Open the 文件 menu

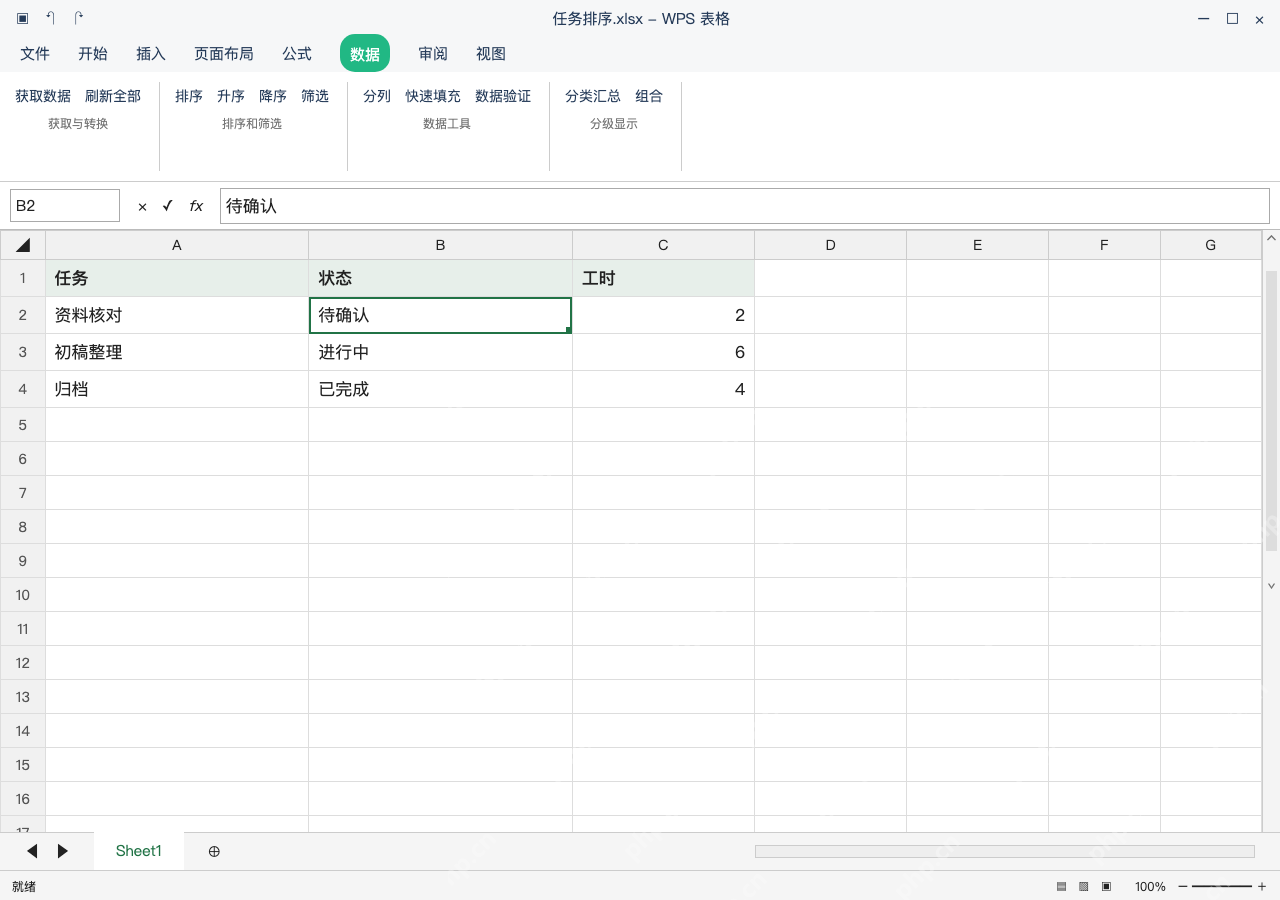pyautogui.click(x=35, y=54)
